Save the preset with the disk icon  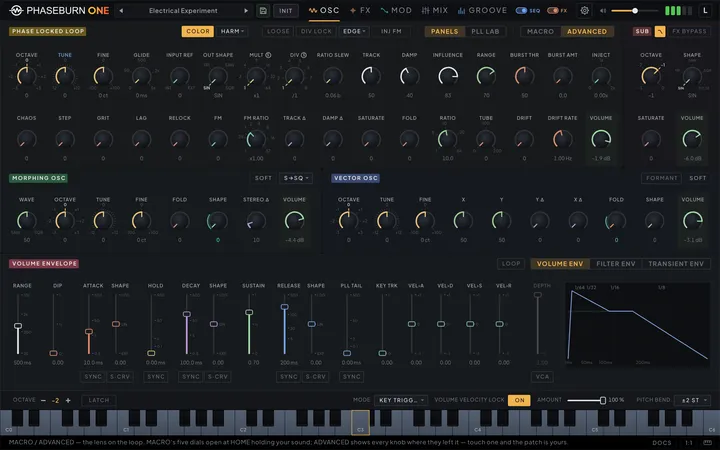point(263,11)
